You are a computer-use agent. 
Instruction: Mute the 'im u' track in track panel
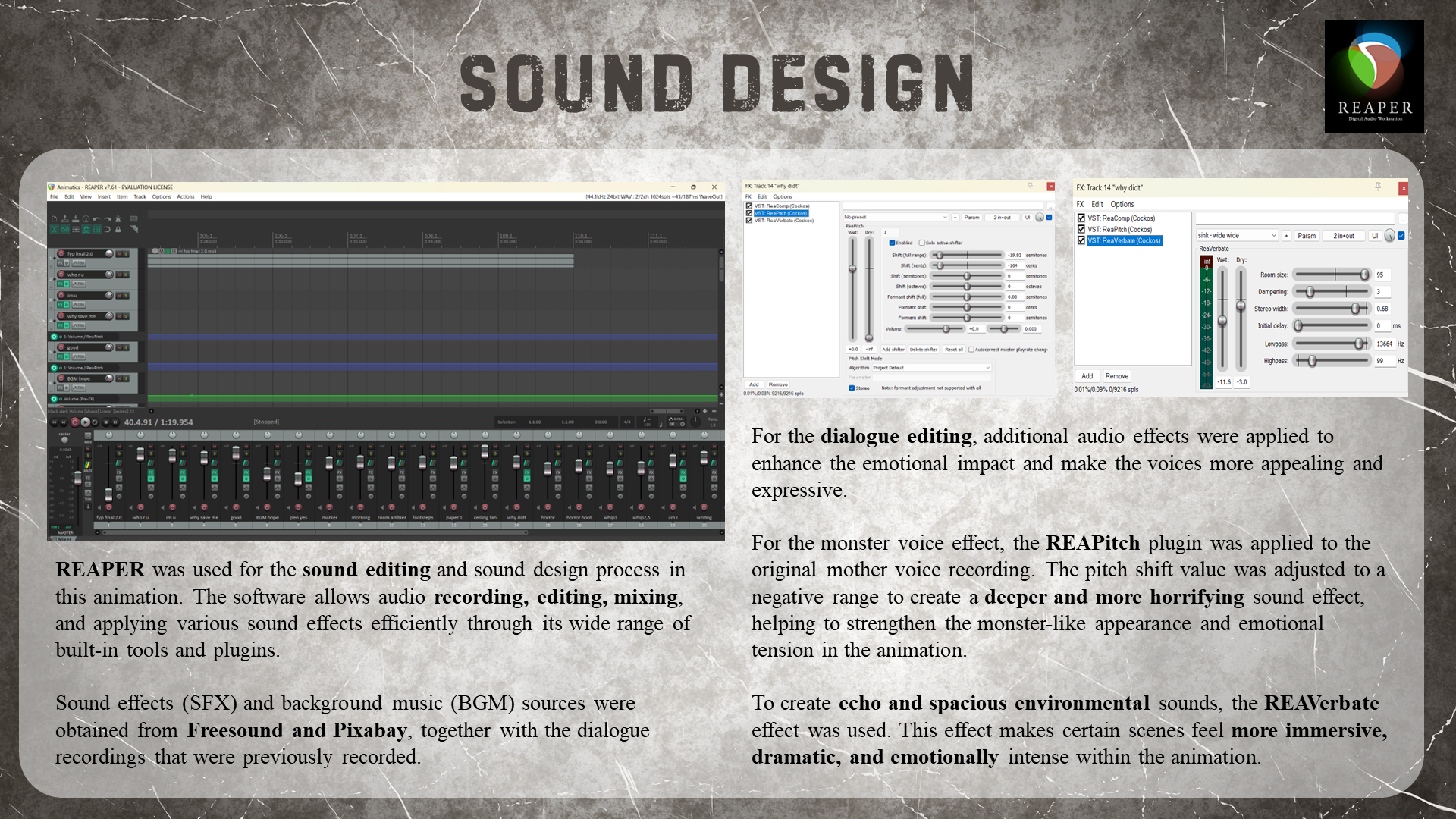pos(119,296)
